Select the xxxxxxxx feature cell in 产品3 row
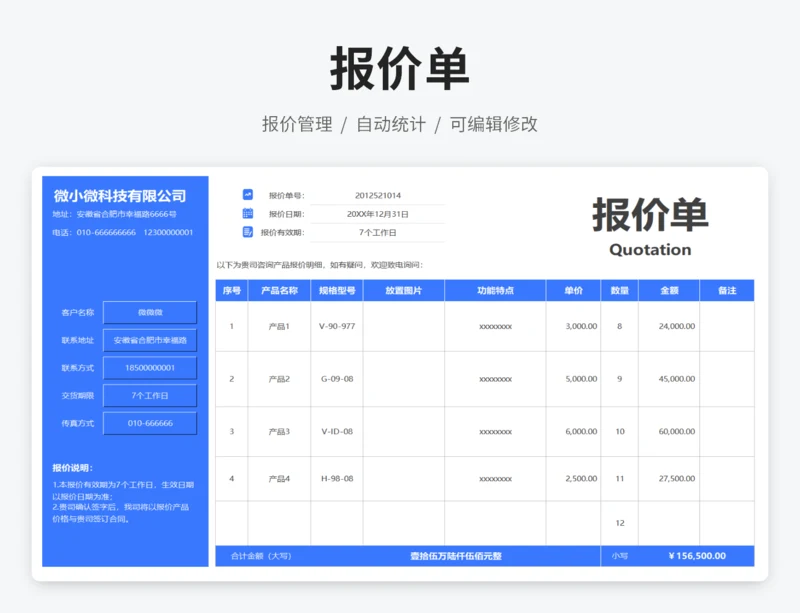Screen dimensions: 800x613 point(495,431)
